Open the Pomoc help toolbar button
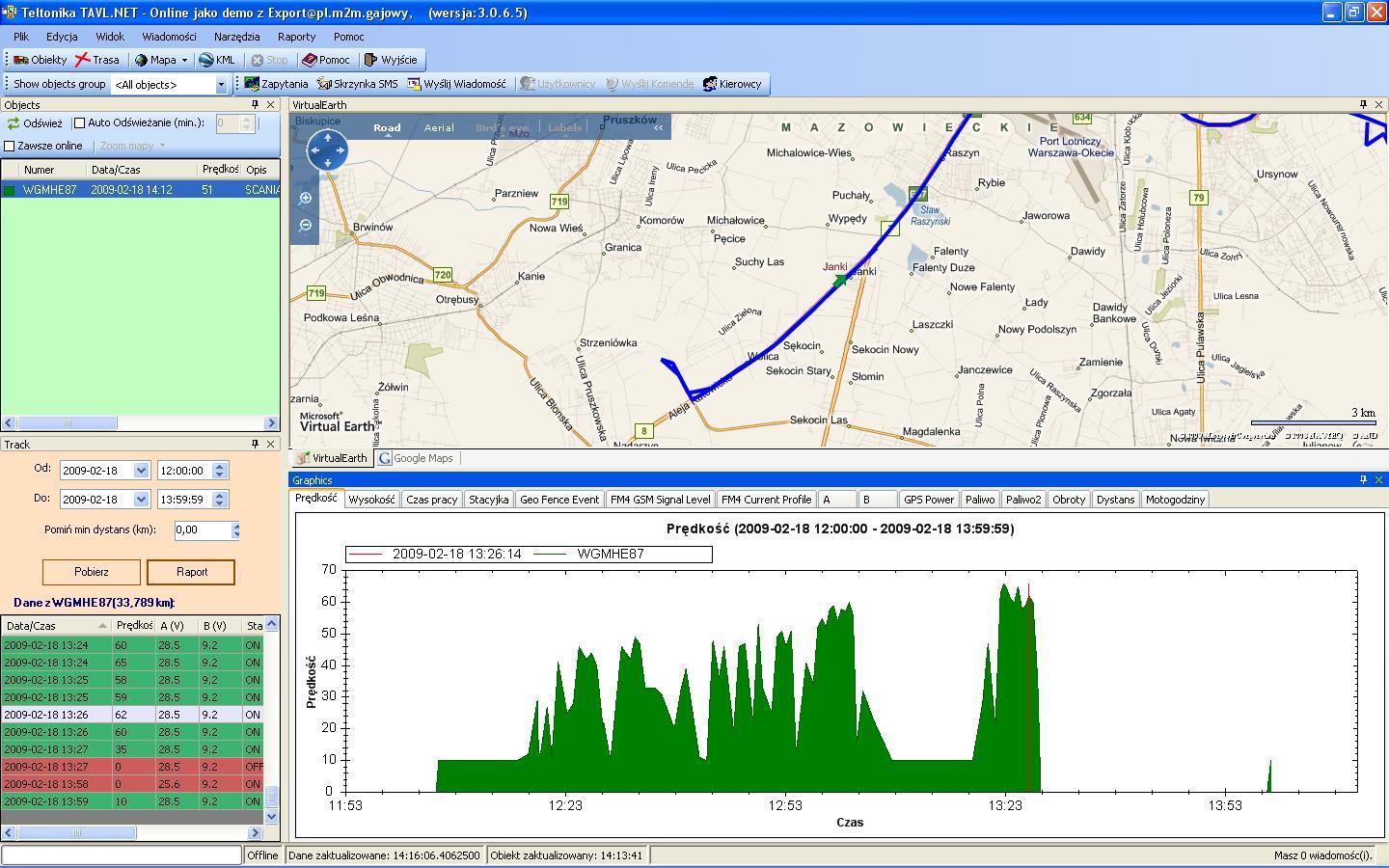The image size is (1389, 868). pyautogui.click(x=325, y=60)
